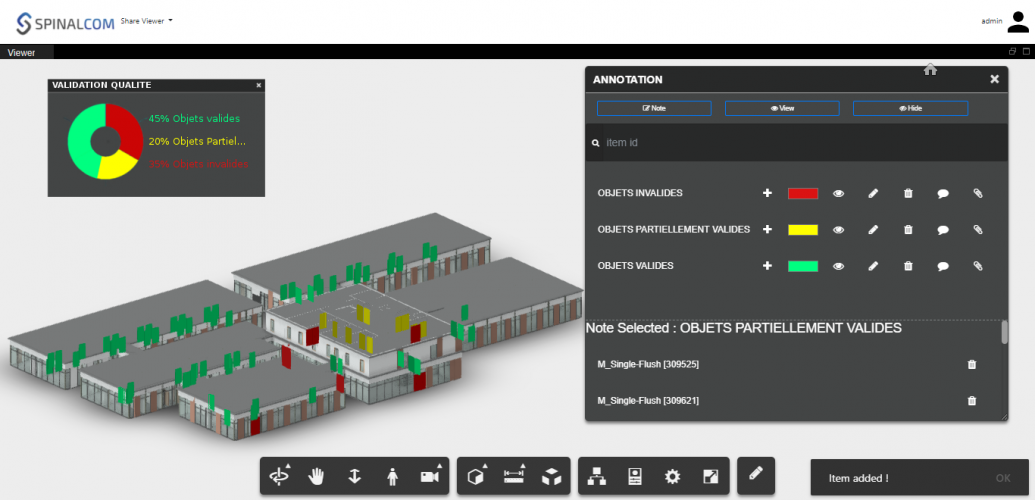Click the Note button in Annotation
Image resolution: width=1035 pixels, height=500 pixels.
(654, 108)
